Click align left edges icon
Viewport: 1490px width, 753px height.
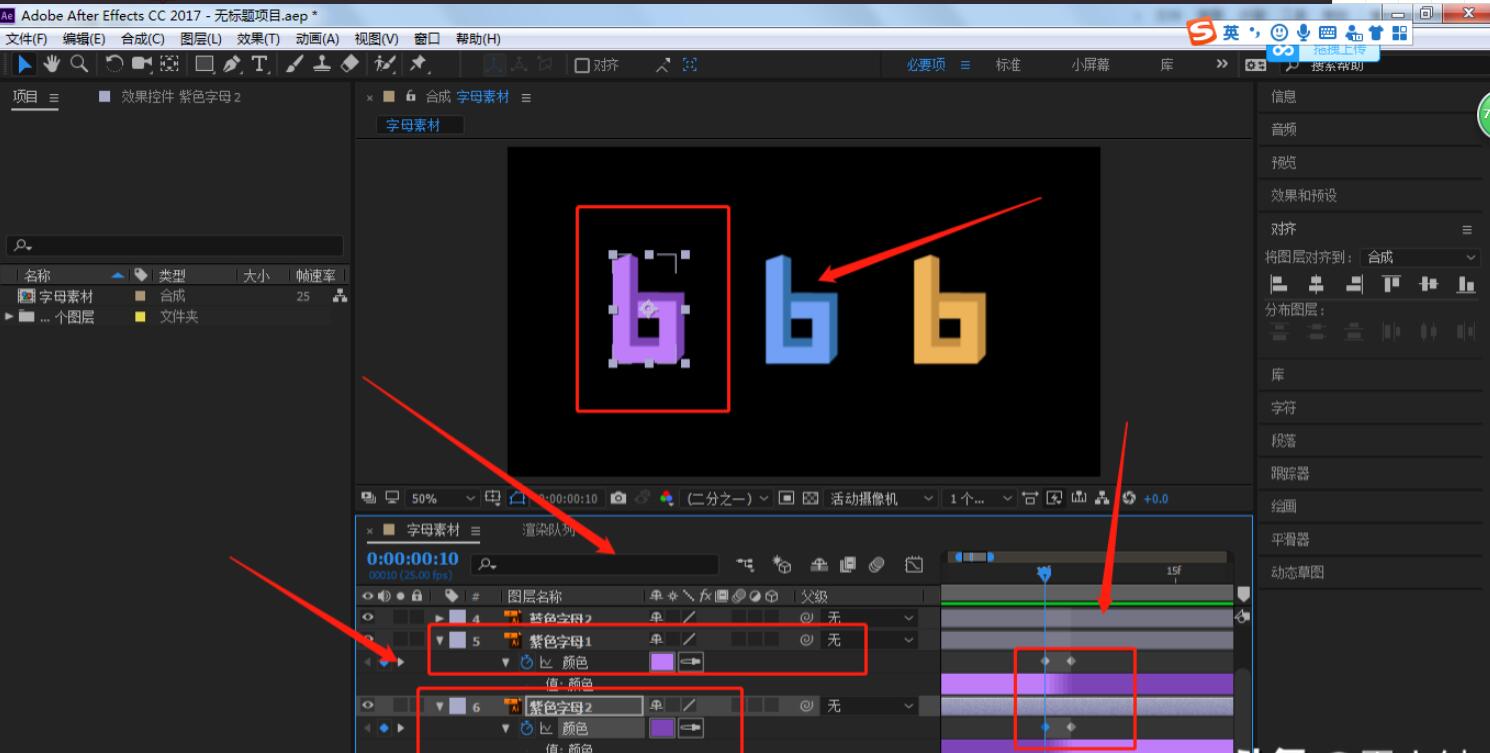pos(1278,284)
